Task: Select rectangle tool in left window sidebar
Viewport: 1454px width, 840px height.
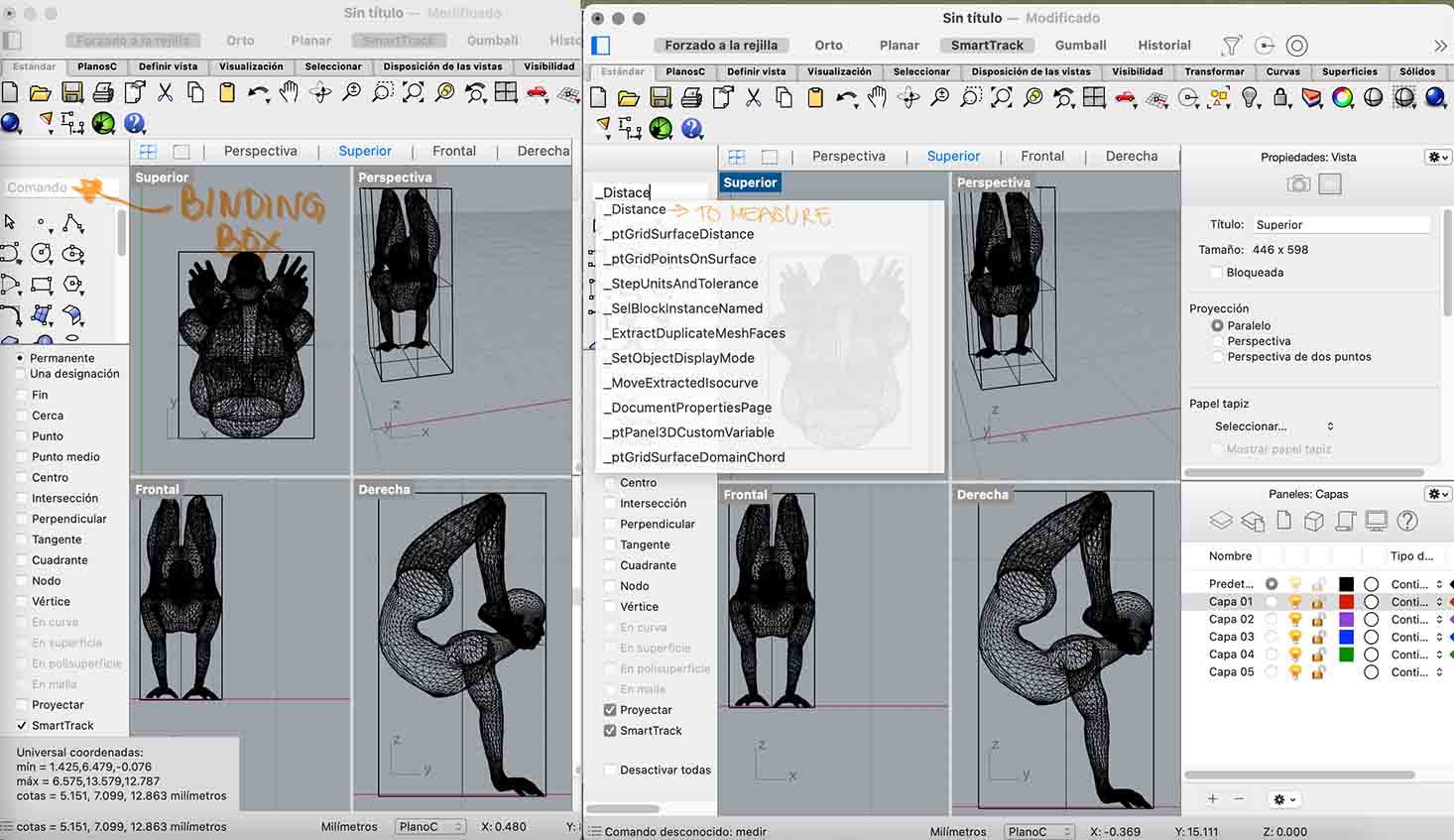Action: point(41,285)
